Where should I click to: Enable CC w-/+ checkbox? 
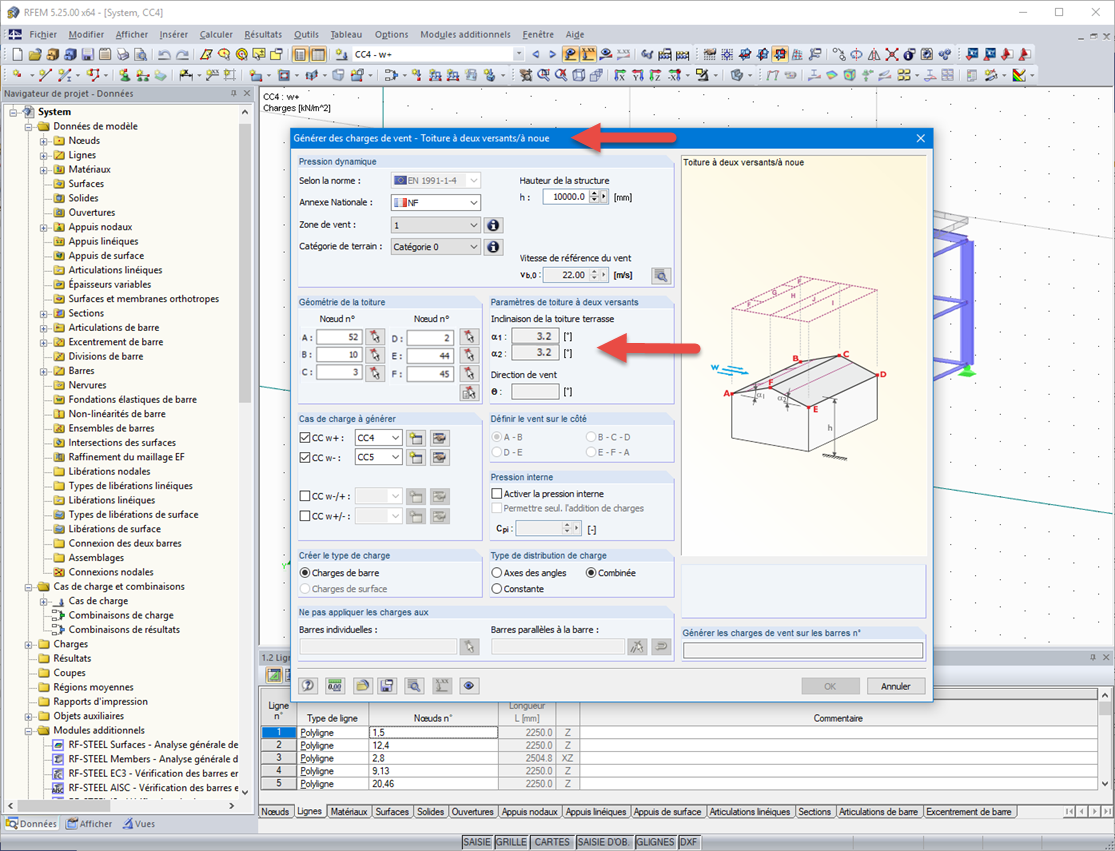(305, 496)
